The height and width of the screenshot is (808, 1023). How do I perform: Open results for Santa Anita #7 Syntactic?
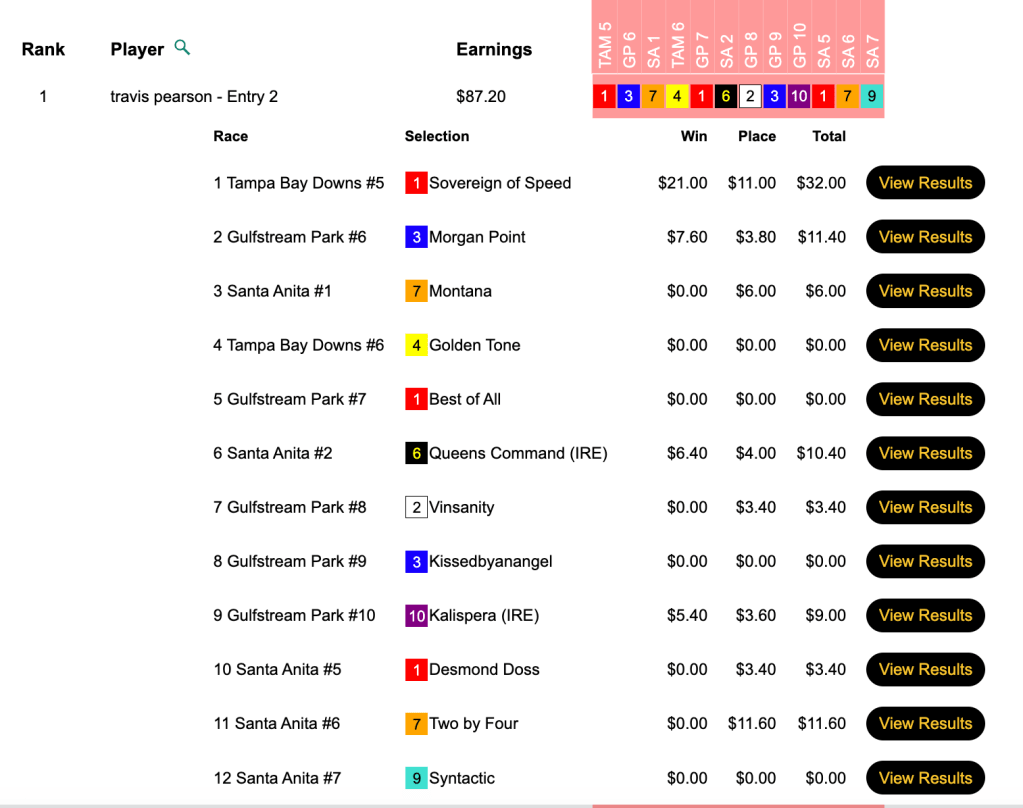pyautogui.click(x=925, y=778)
